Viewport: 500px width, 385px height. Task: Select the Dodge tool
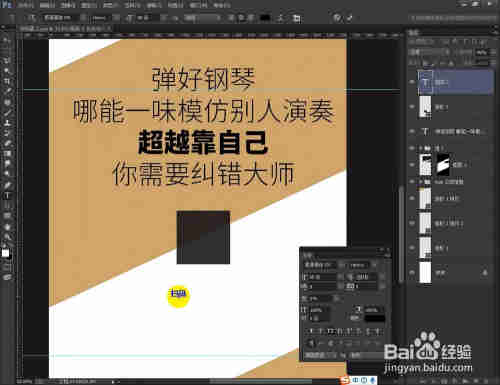7,174
